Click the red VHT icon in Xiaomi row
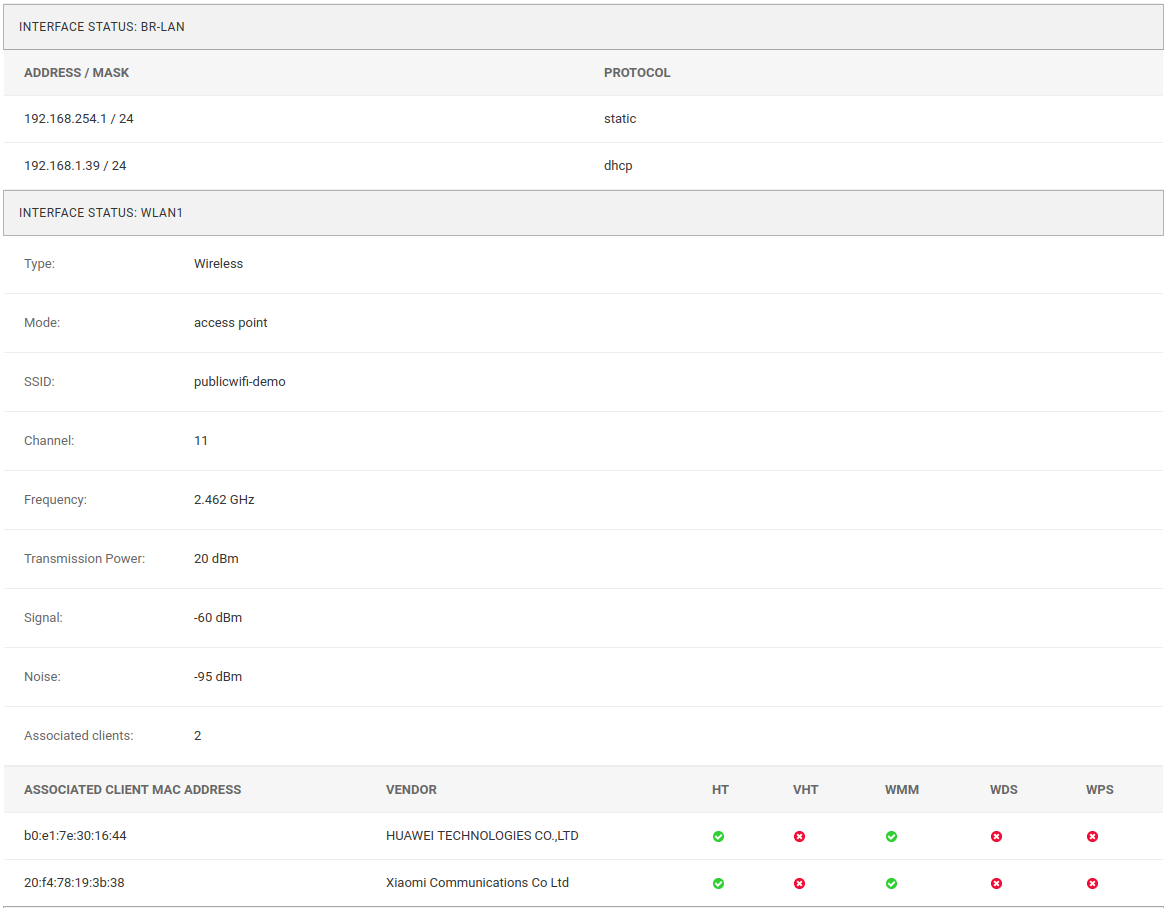Screen dimensions: 1167x908 pos(799,883)
